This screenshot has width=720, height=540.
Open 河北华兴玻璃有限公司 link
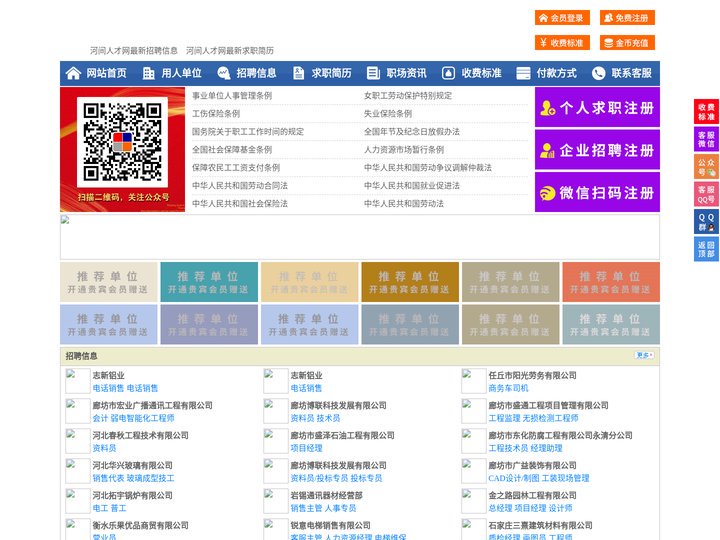(x=132, y=465)
